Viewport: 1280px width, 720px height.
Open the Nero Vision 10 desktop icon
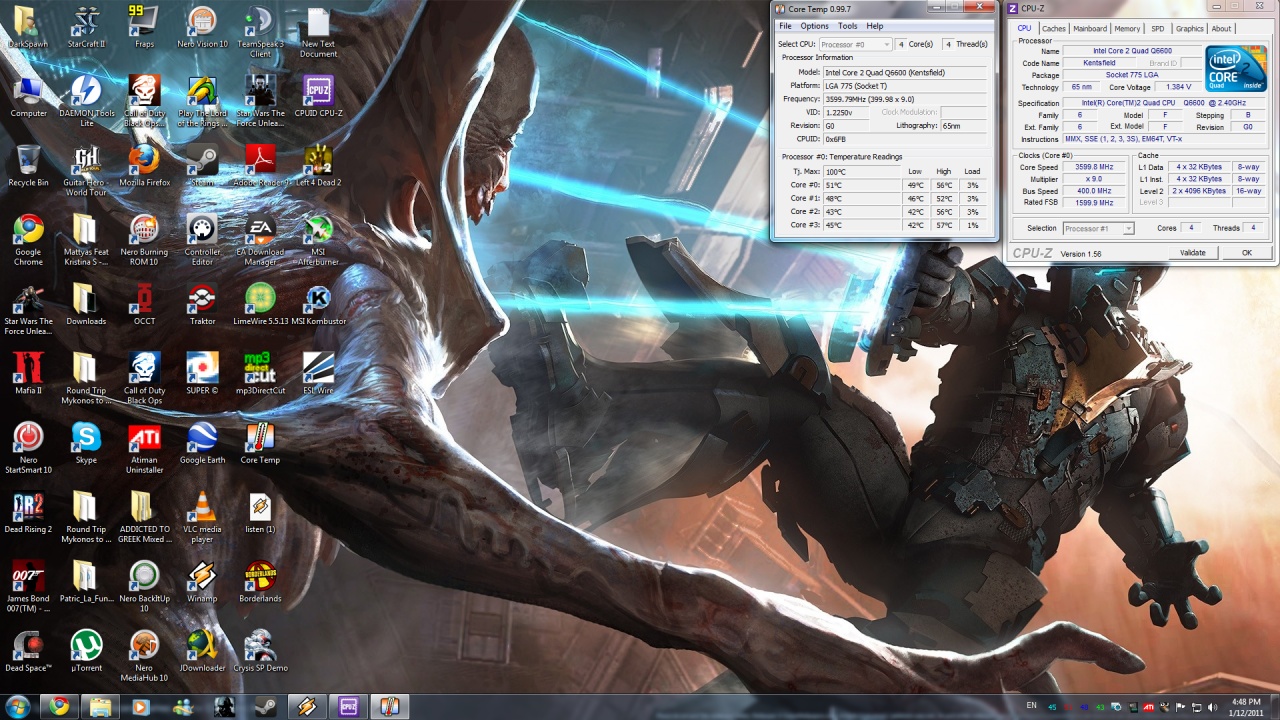(202, 27)
